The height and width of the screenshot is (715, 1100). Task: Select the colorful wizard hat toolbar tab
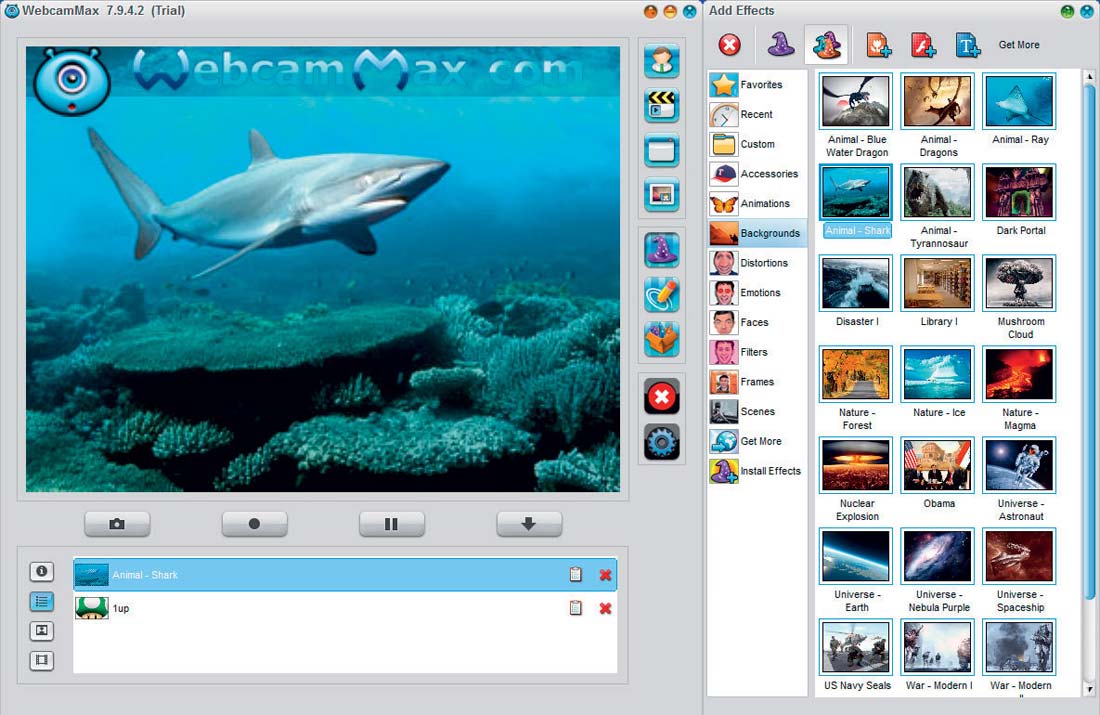[826, 44]
